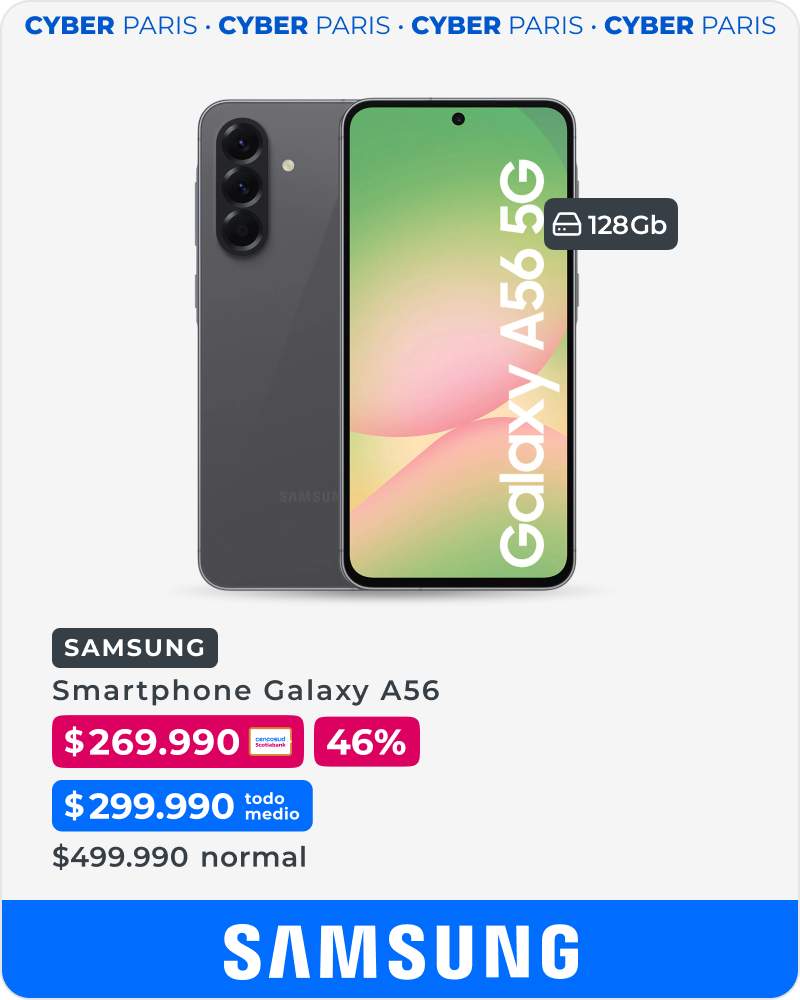This screenshot has width=800, height=1000.
Task: Click the last CYBER PARIS header text
Action: 690,26
